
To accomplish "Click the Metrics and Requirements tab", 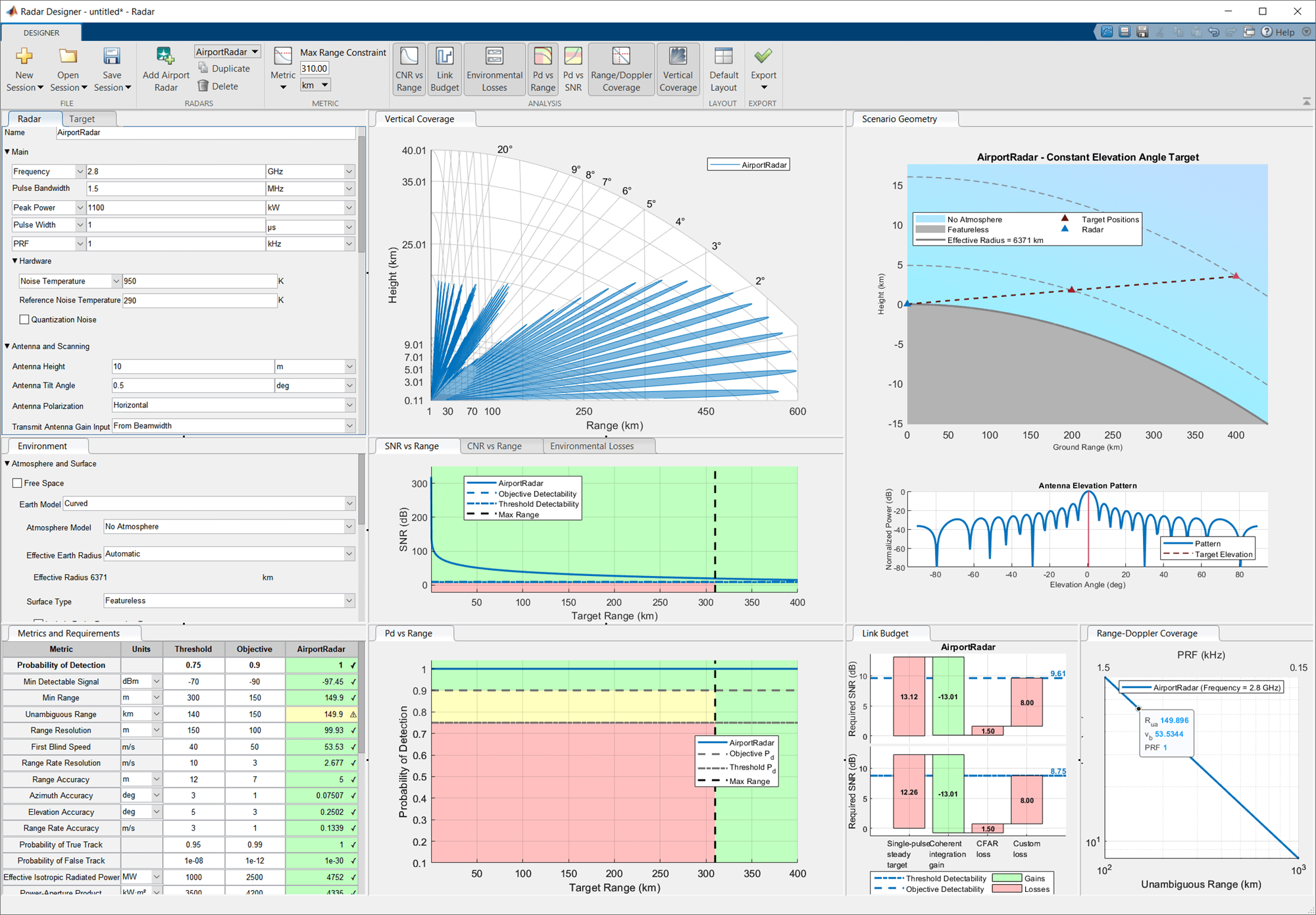I will 68,633.
